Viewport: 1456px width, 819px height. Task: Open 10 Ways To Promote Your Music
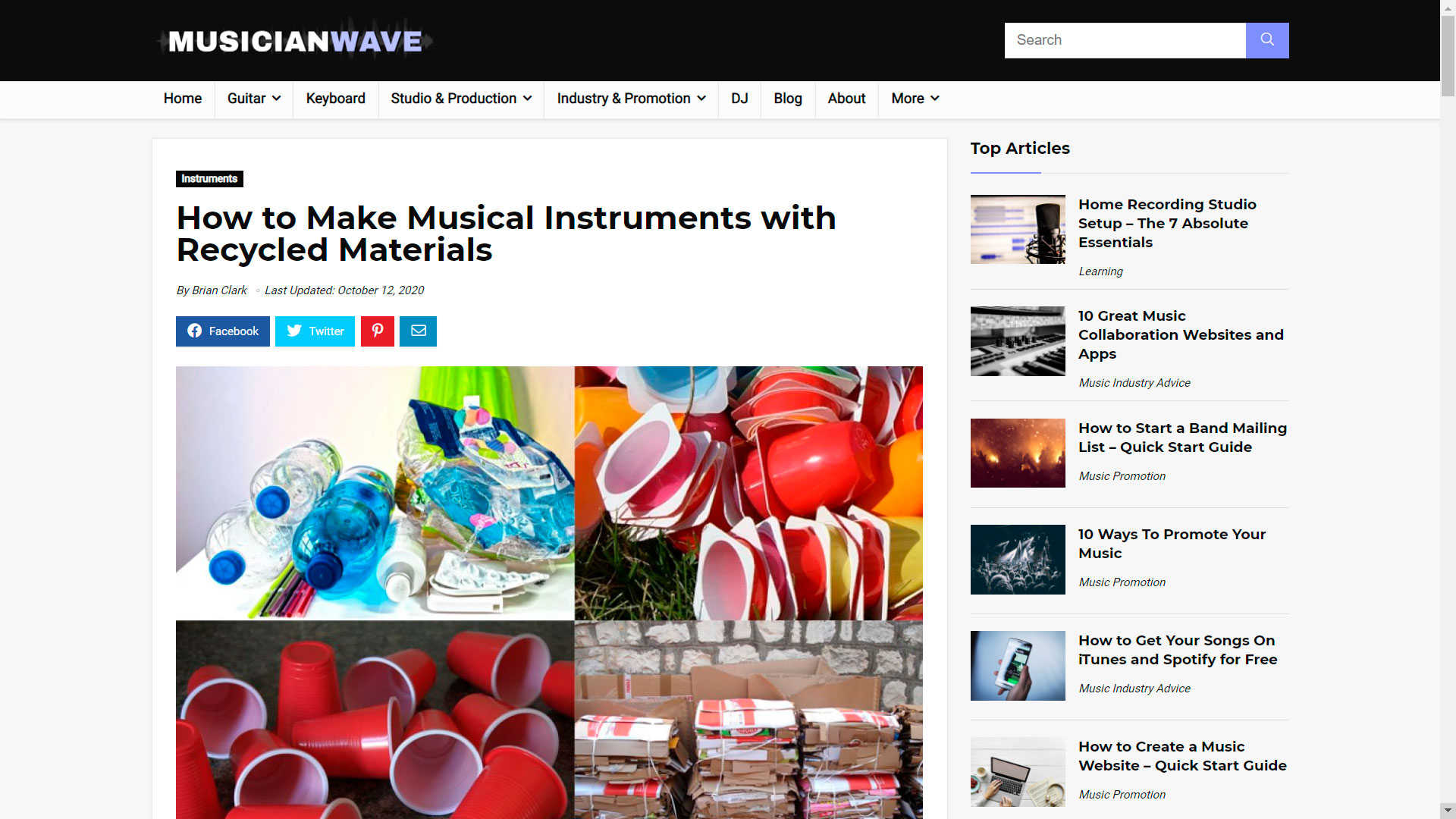1172,544
